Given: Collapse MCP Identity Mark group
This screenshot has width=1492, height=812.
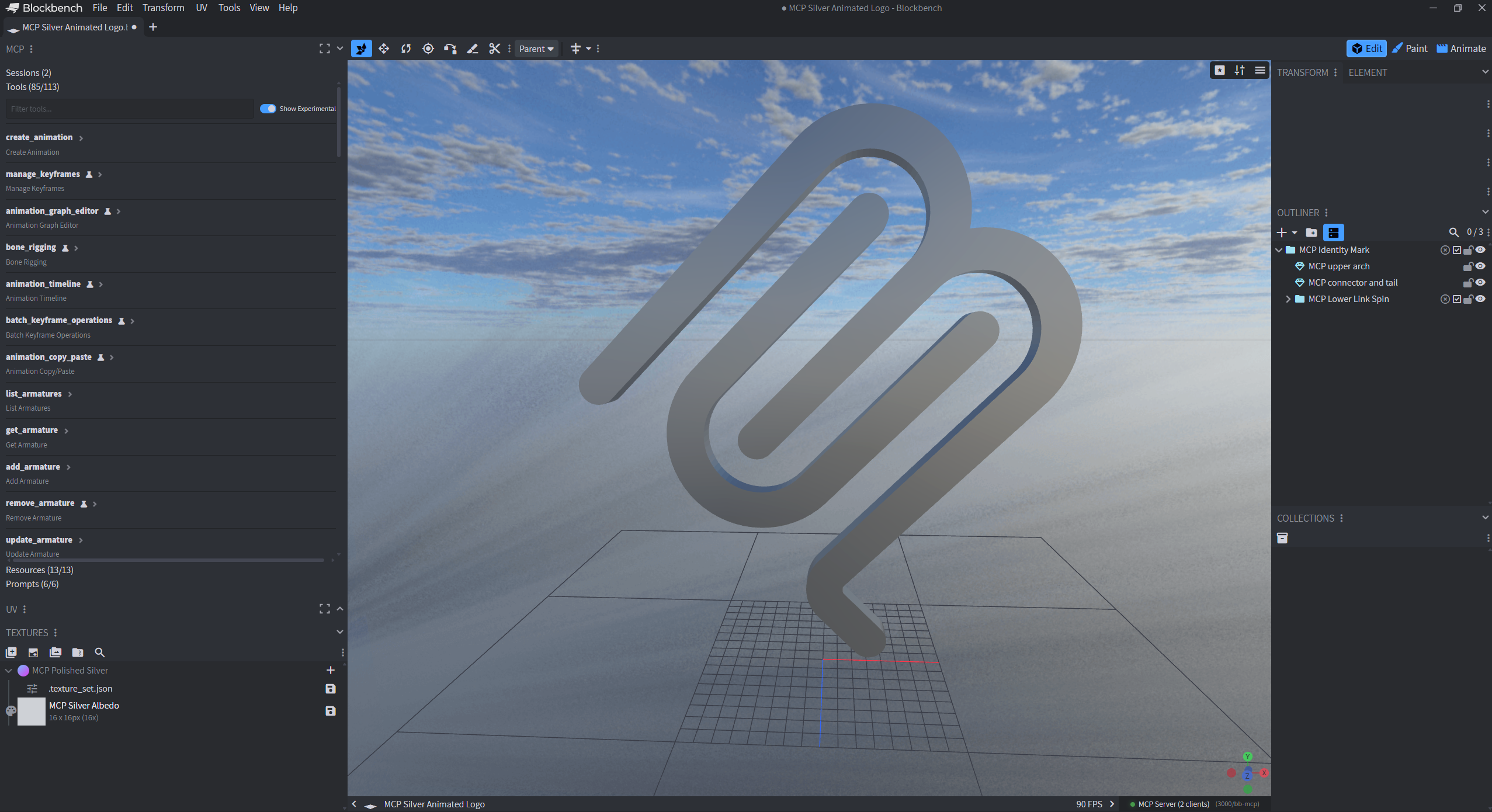Looking at the screenshot, I should coord(1279,250).
